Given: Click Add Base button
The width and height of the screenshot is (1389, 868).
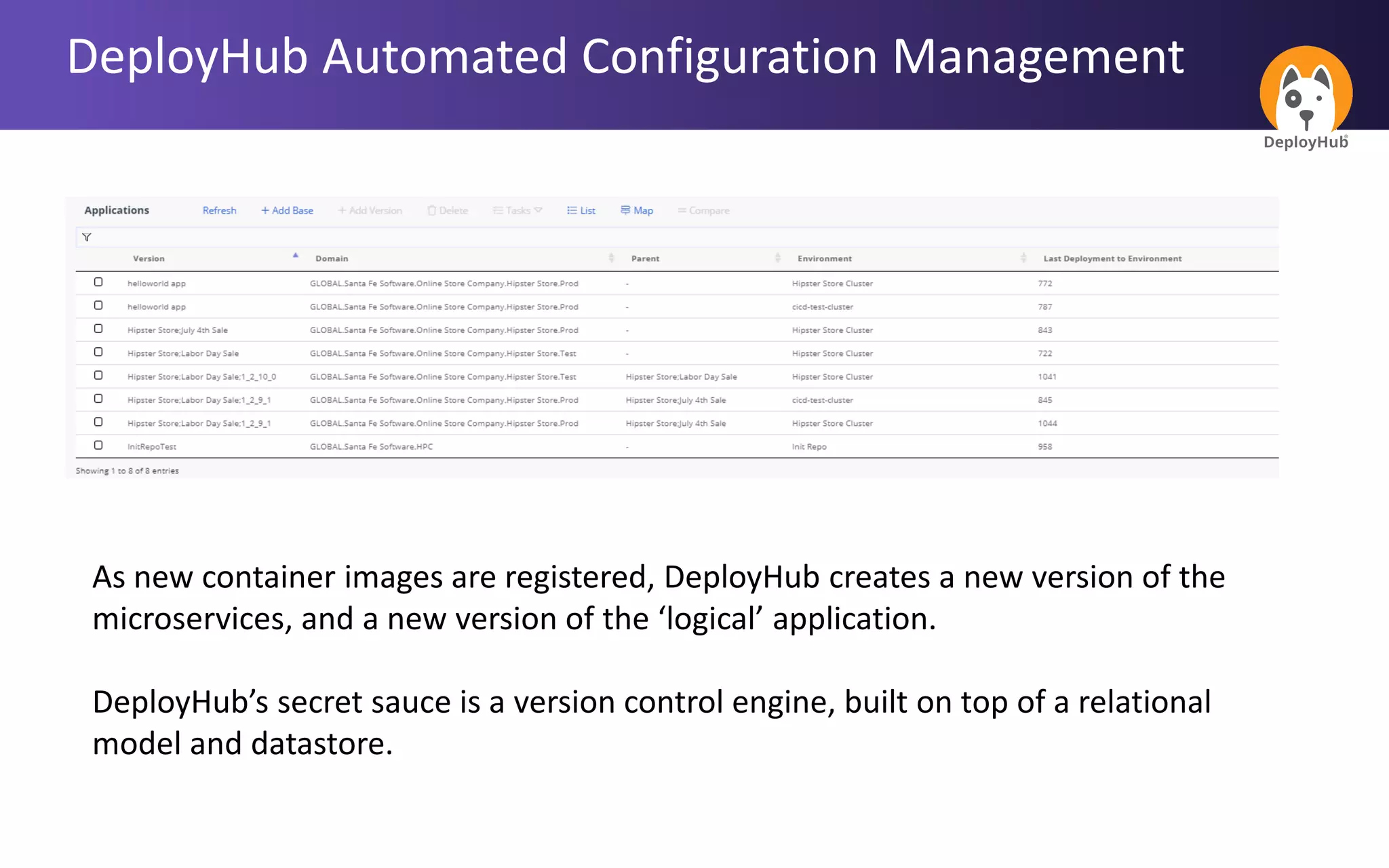Looking at the screenshot, I should 287,211.
